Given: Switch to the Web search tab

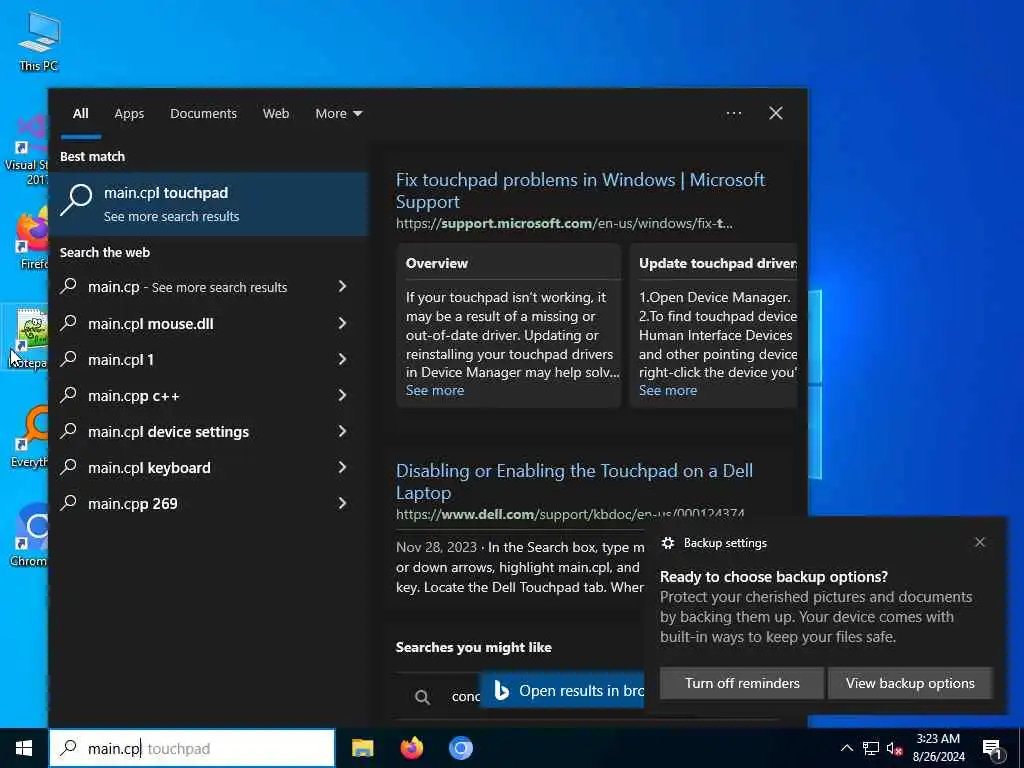Looking at the screenshot, I should point(276,113).
